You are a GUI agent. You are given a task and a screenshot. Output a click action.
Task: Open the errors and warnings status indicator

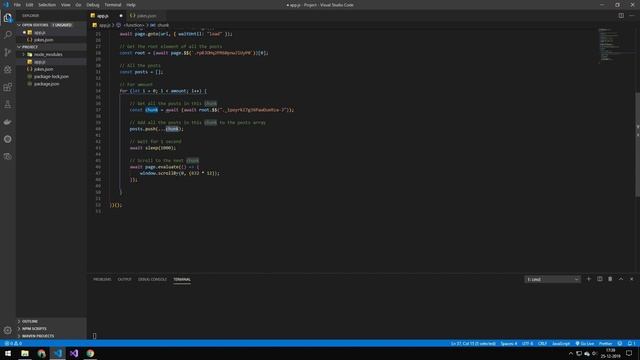[x=13, y=344]
